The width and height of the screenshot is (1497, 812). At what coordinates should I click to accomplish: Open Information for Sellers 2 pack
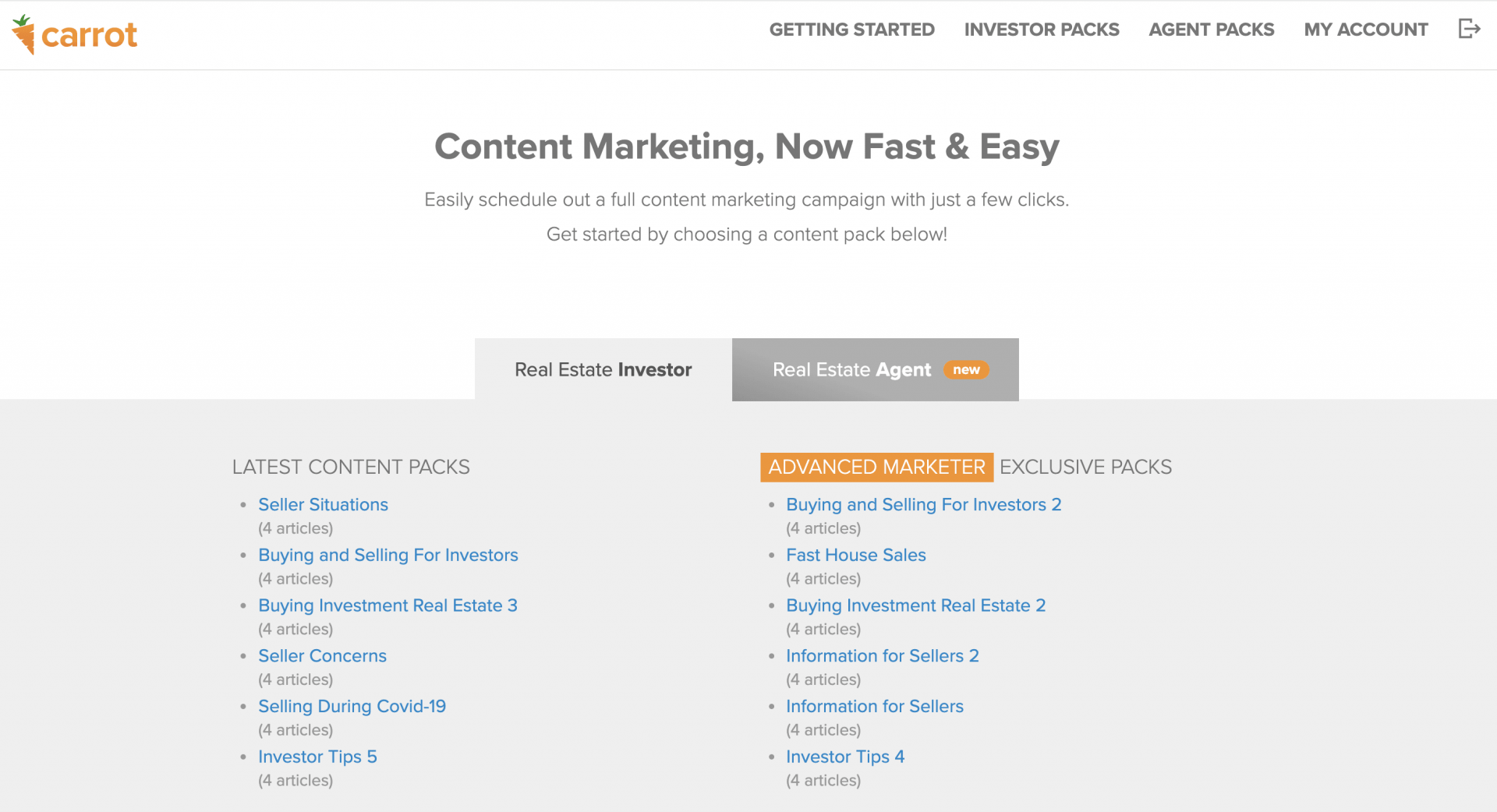[882, 656]
